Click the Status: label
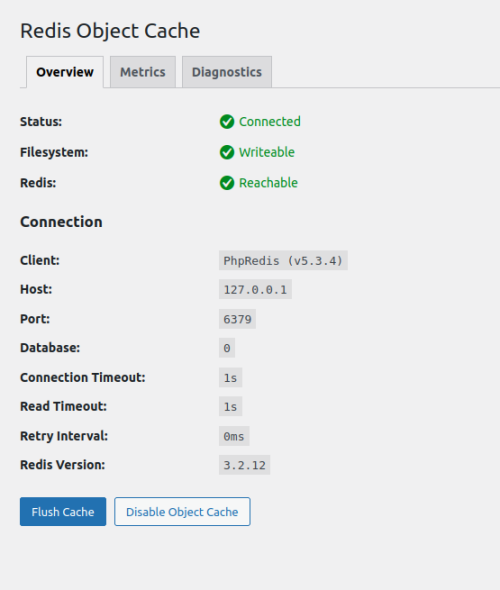Image resolution: width=500 pixels, height=590 pixels. click(x=41, y=122)
